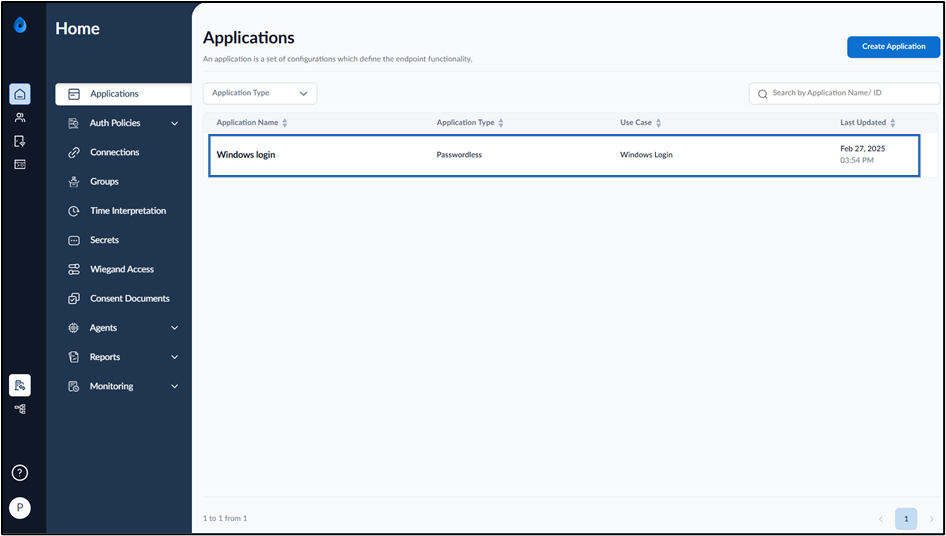Open Applications in the sidebar
The width and height of the screenshot is (946, 536).
124,94
